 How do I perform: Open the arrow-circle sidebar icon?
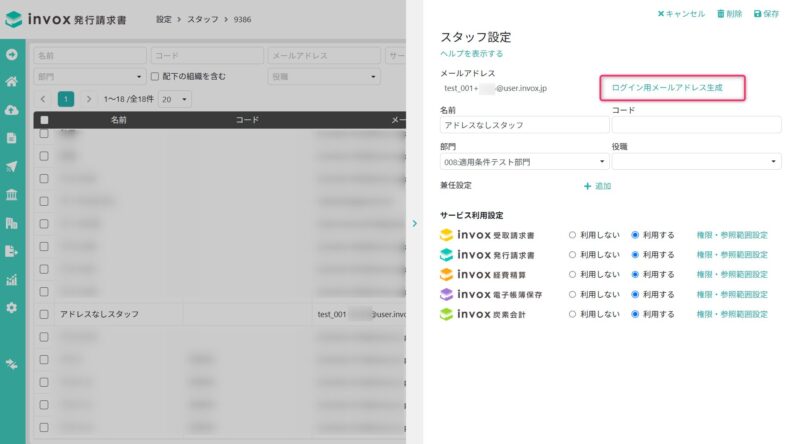pos(12,55)
